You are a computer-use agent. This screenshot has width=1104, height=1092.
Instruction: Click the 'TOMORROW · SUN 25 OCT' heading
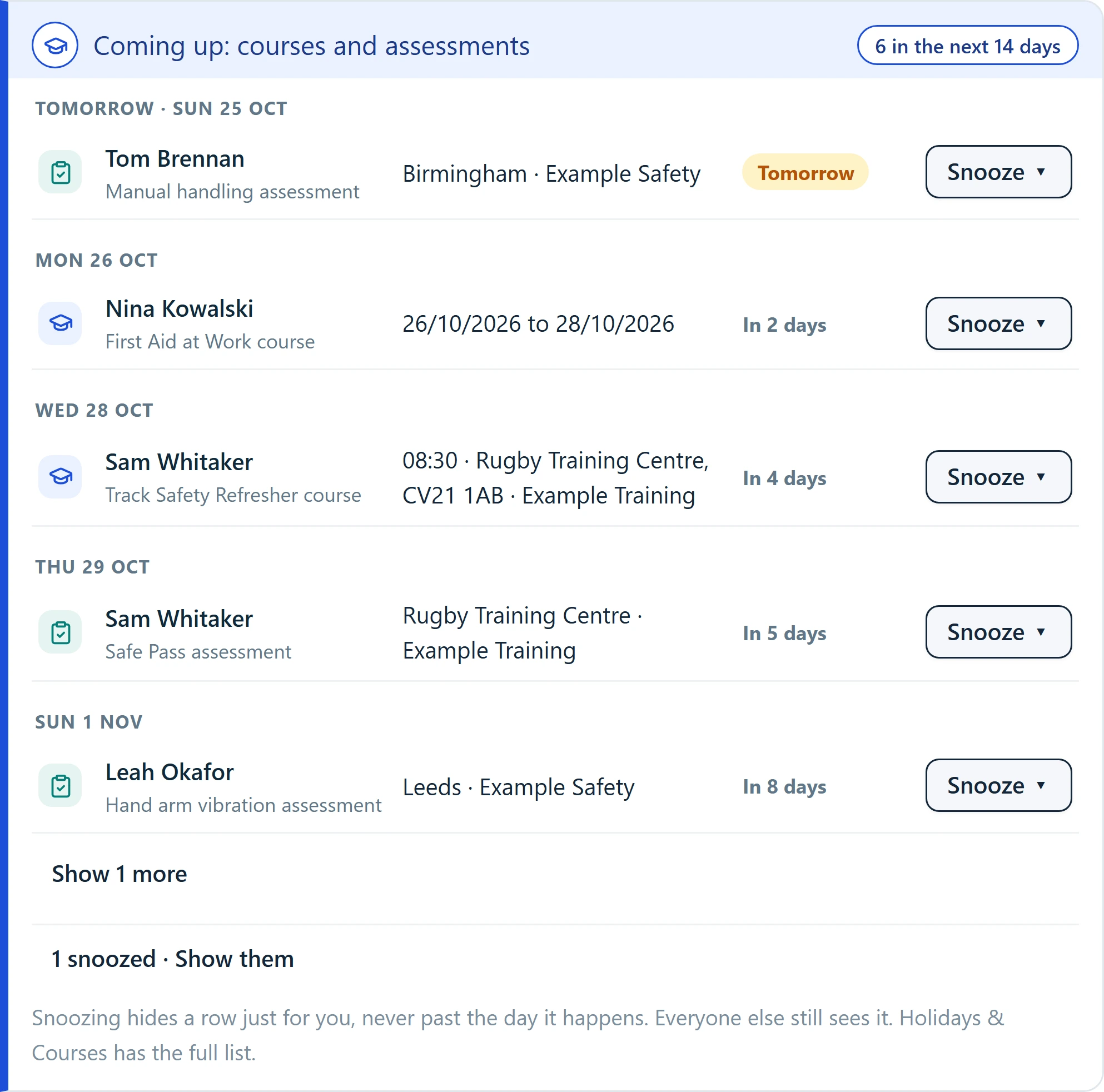coord(161,108)
